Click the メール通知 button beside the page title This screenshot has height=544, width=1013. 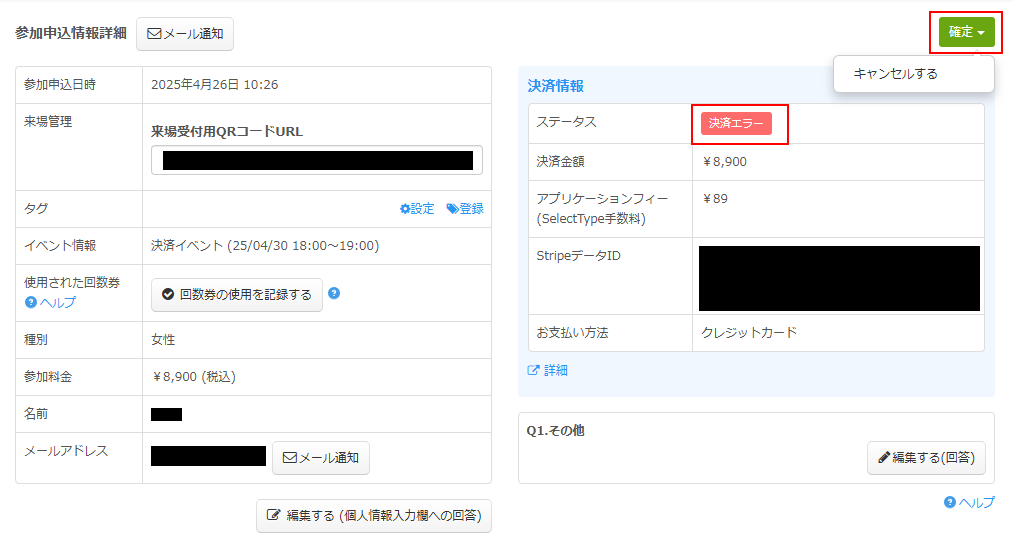(185, 33)
